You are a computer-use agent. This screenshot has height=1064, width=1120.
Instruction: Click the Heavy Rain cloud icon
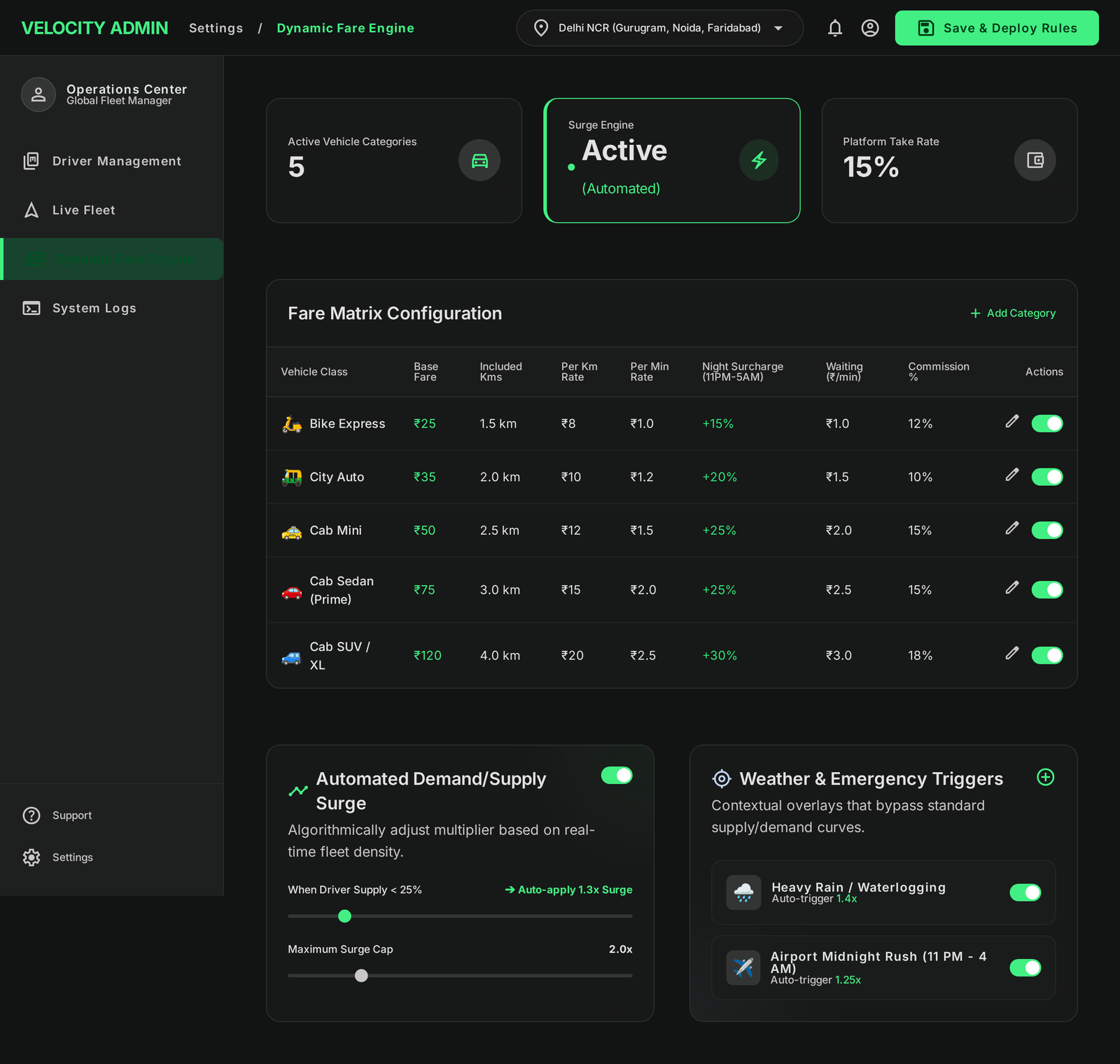(x=743, y=892)
